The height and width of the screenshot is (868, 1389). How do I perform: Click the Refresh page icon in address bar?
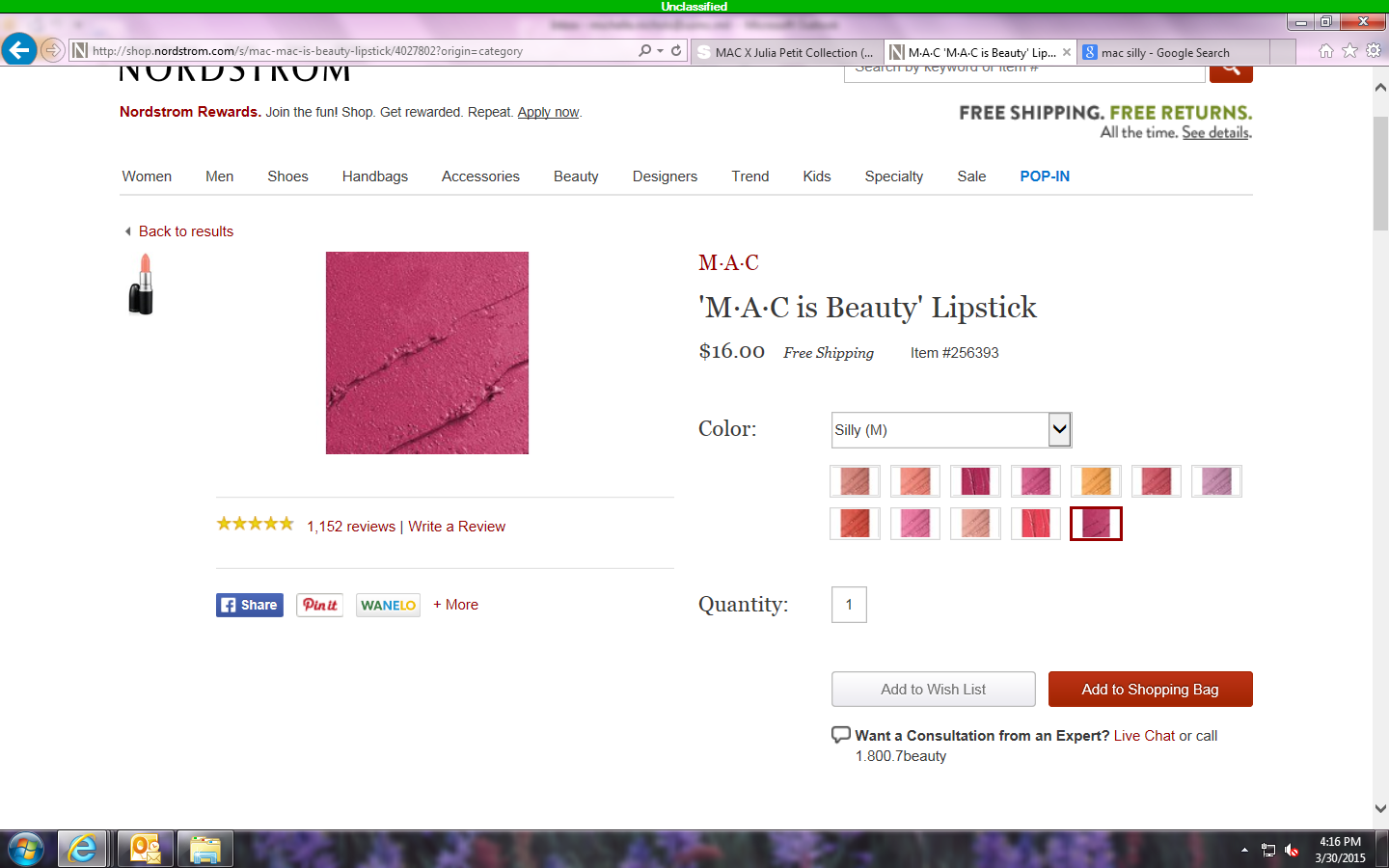(676, 50)
